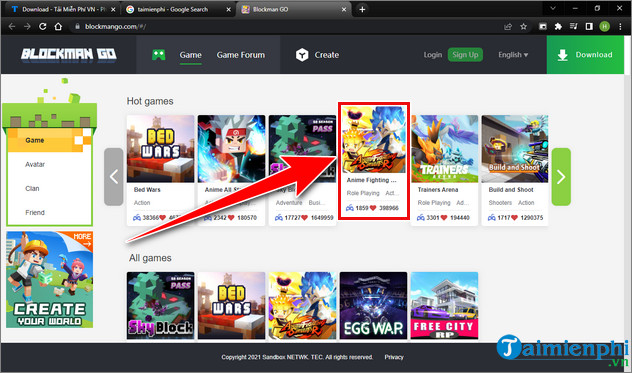Viewport: 632px width, 373px height.
Task: Open Anime Fighting in All games
Action: tap(302, 305)
